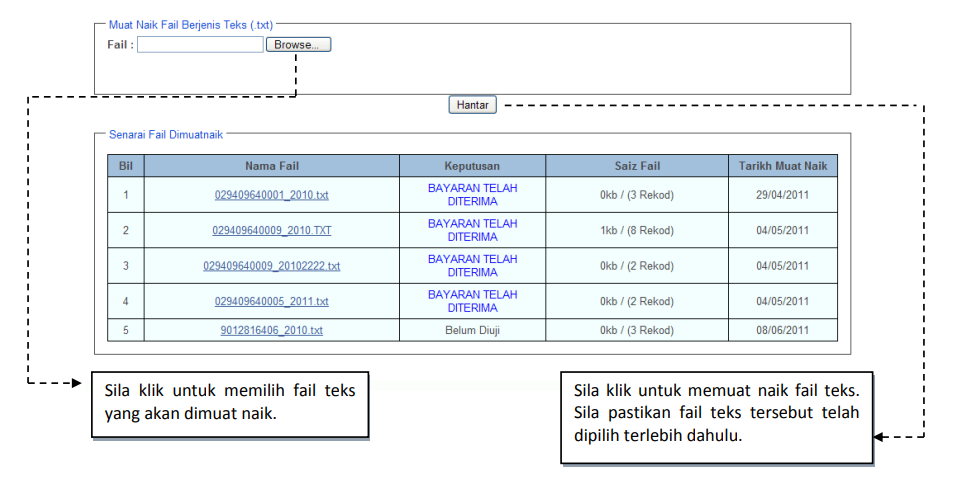This screenshot has height=481, width=953.
Task: Click the Senarai Fail Dimuatnaik legend
Action: coord(166,134)
